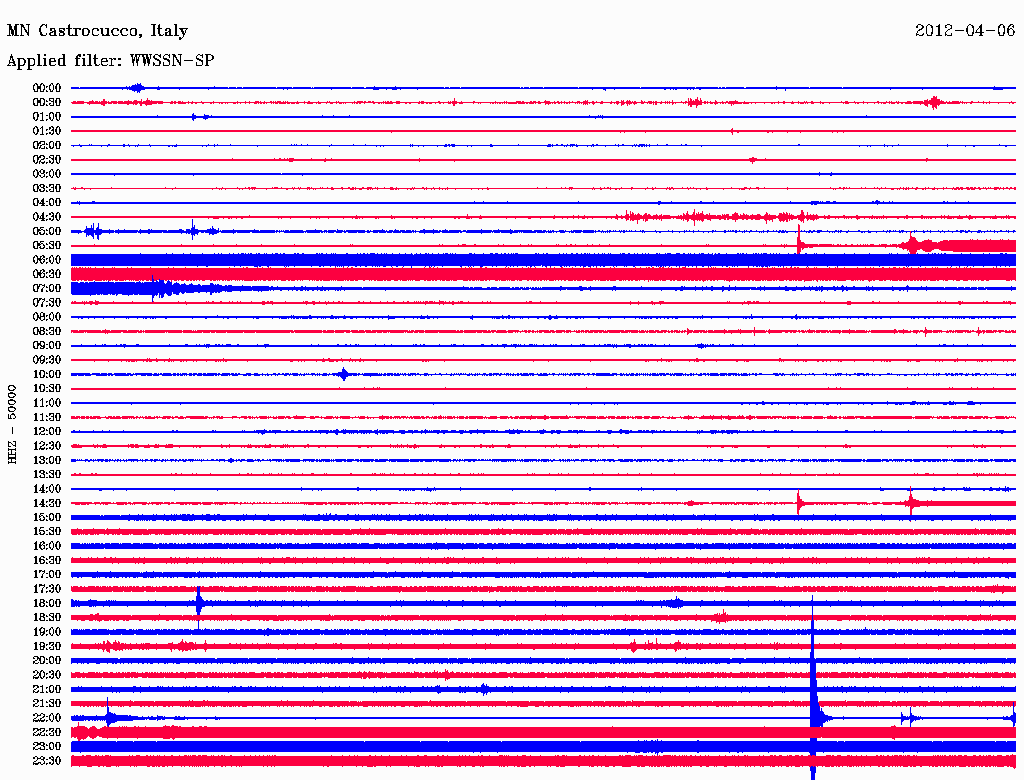Select the 18:00 time label
Screen dimensions: 1024x780
(47, 603)
